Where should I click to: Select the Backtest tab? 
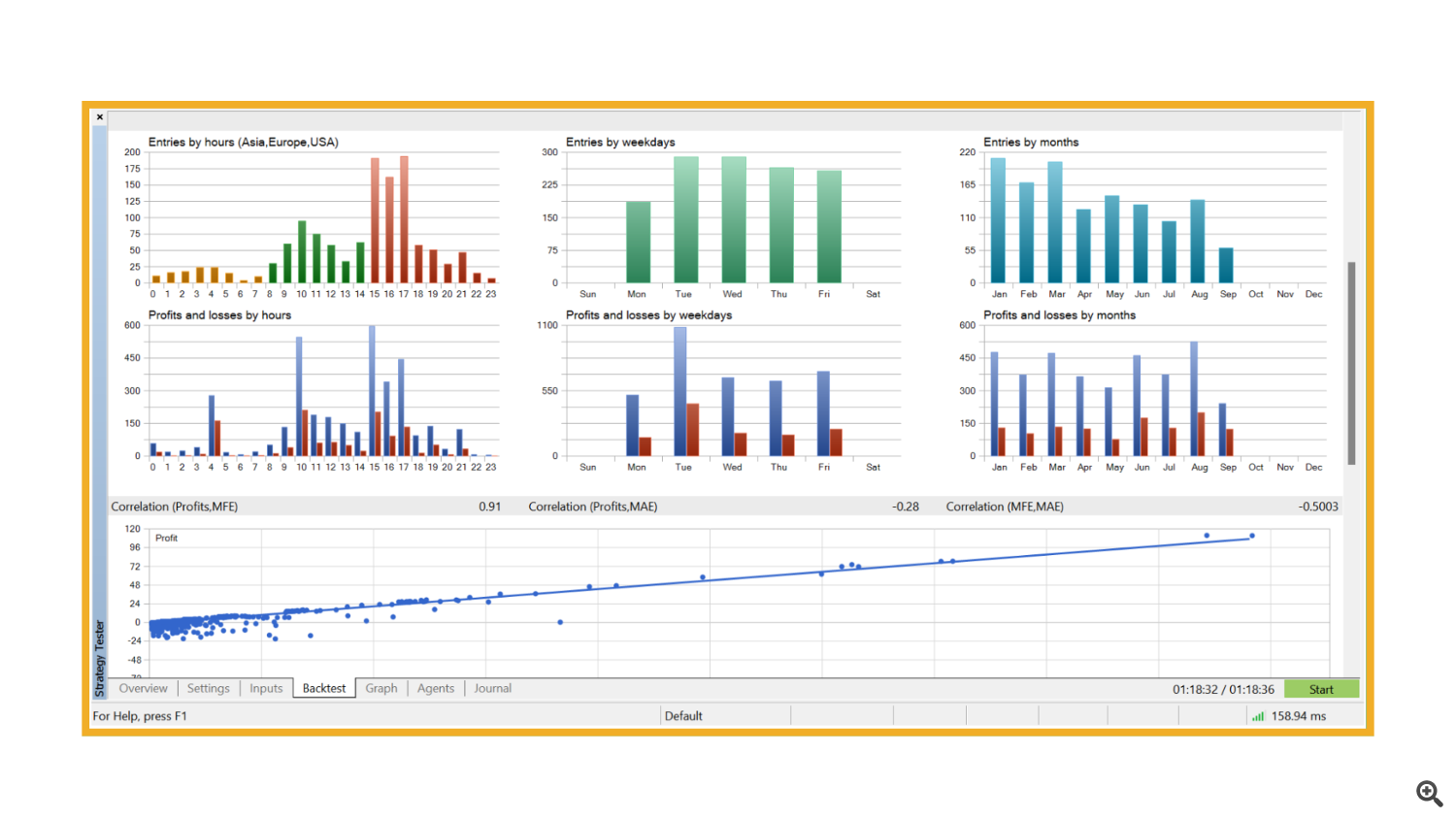[x=324, y=688]
